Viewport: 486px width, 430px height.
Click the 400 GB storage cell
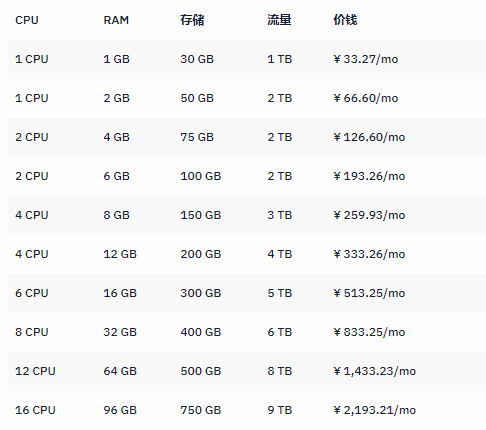201,332
